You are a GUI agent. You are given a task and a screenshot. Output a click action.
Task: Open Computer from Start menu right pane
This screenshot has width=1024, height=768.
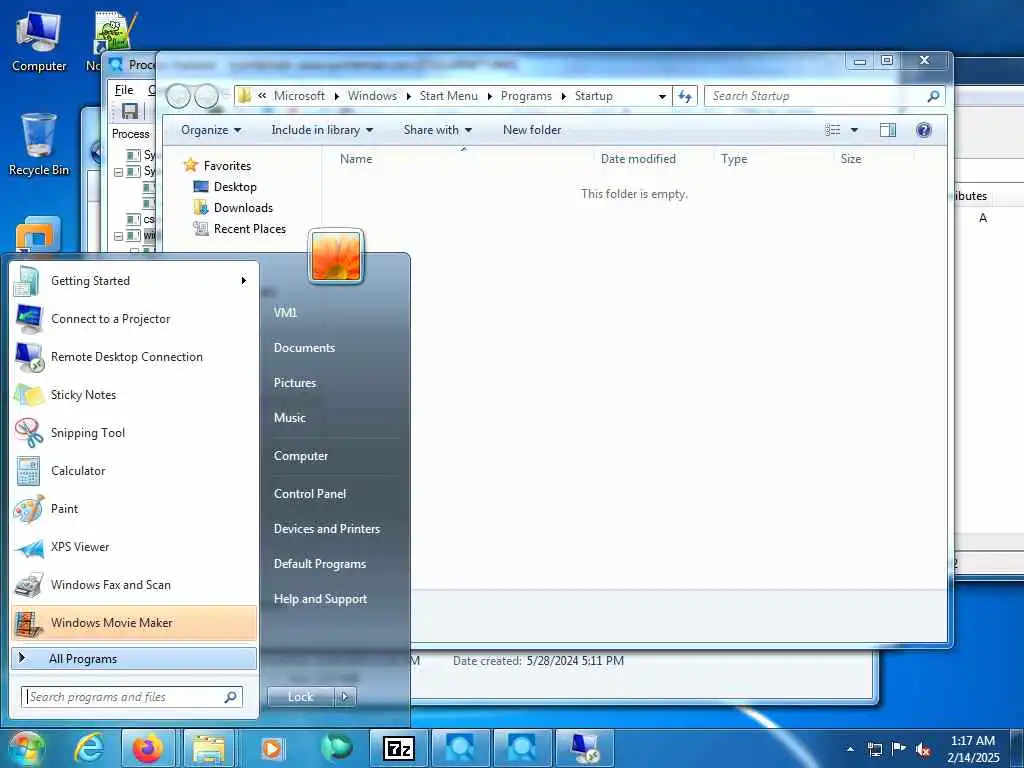click(x=300, y=456)
